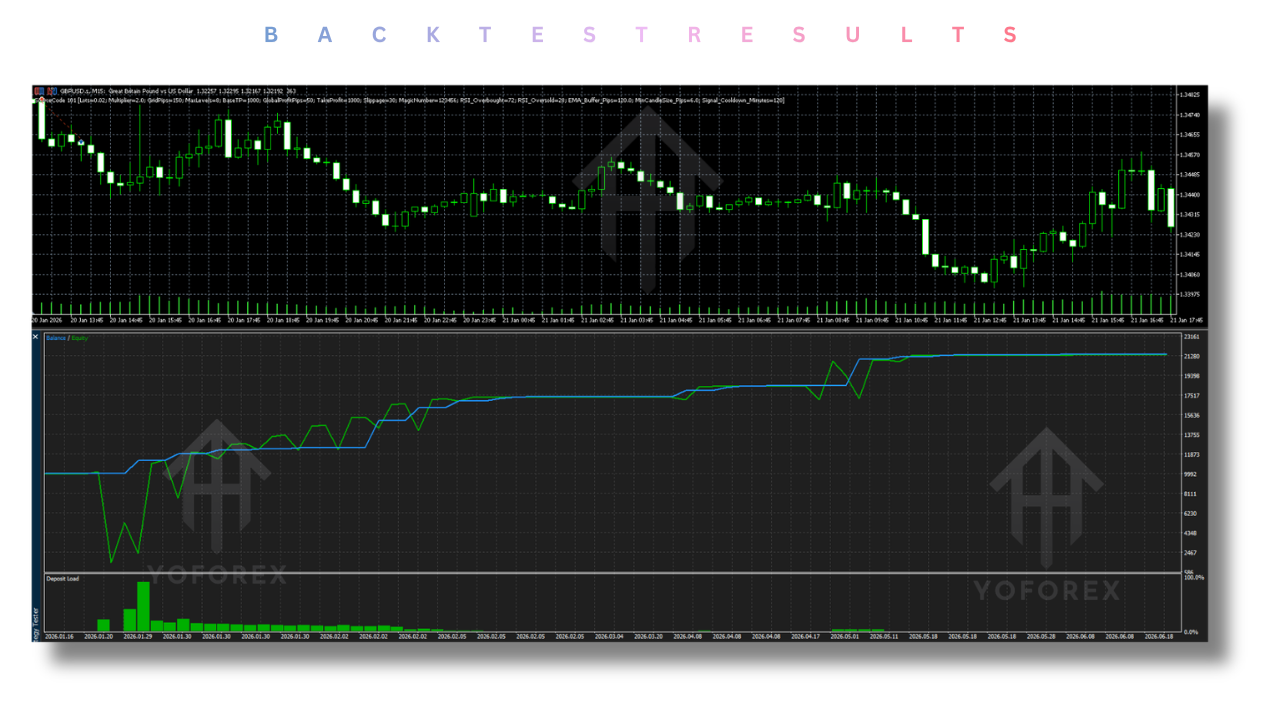
Task: Click the 2026.03.04 date label
Action: [608, 636]
